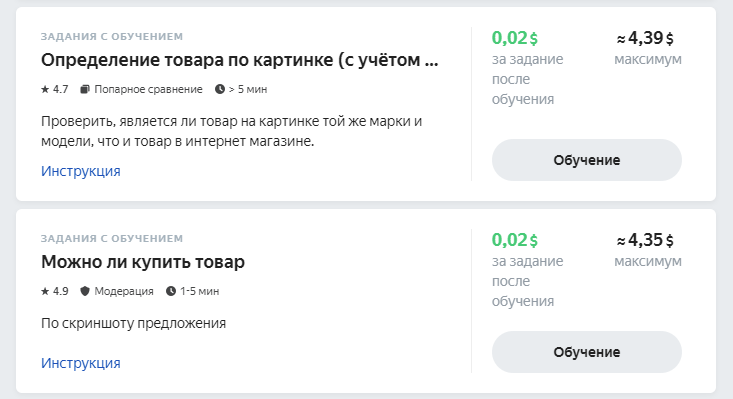This screenshot has width=733, height=399.
Task: Click the ≈4,35 $ maximum earnings value
Action: click(x=645, y=240)
